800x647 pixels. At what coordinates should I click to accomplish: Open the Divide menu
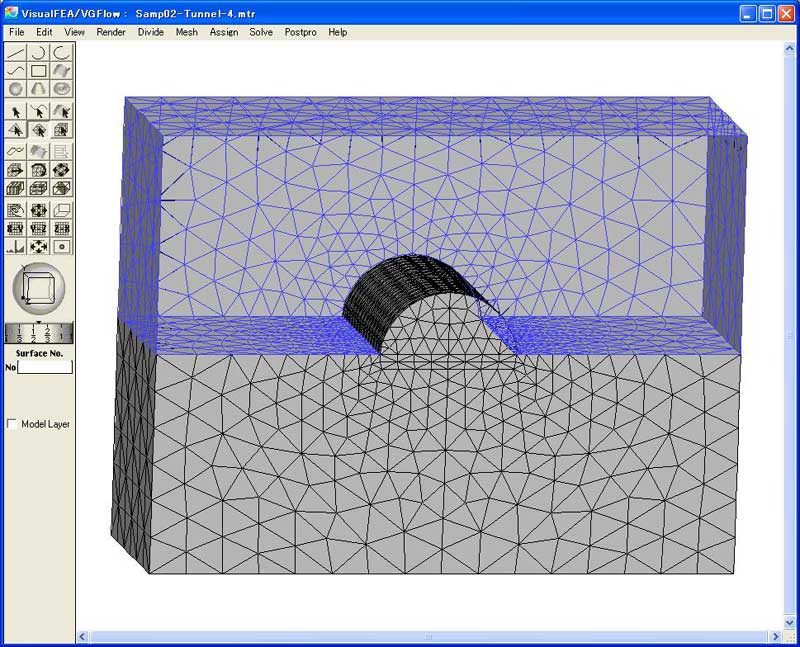[x=151, y=32]
